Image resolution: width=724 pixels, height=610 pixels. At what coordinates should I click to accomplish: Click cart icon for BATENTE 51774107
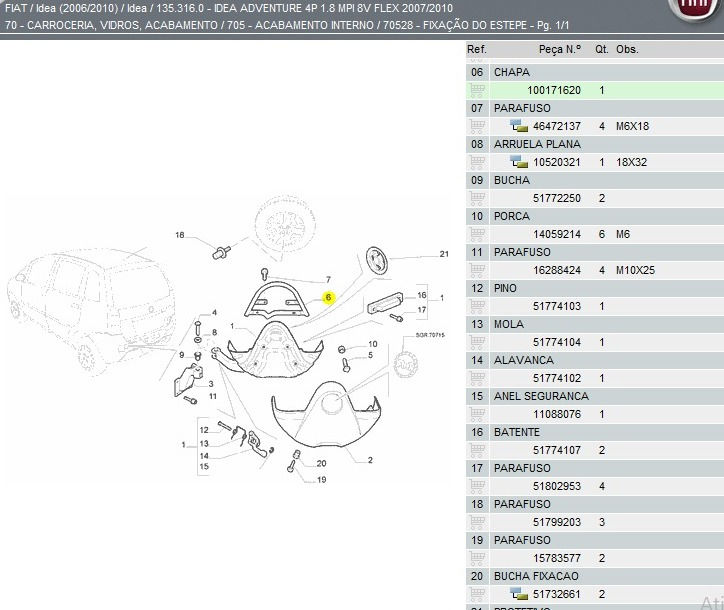point(477,450)
